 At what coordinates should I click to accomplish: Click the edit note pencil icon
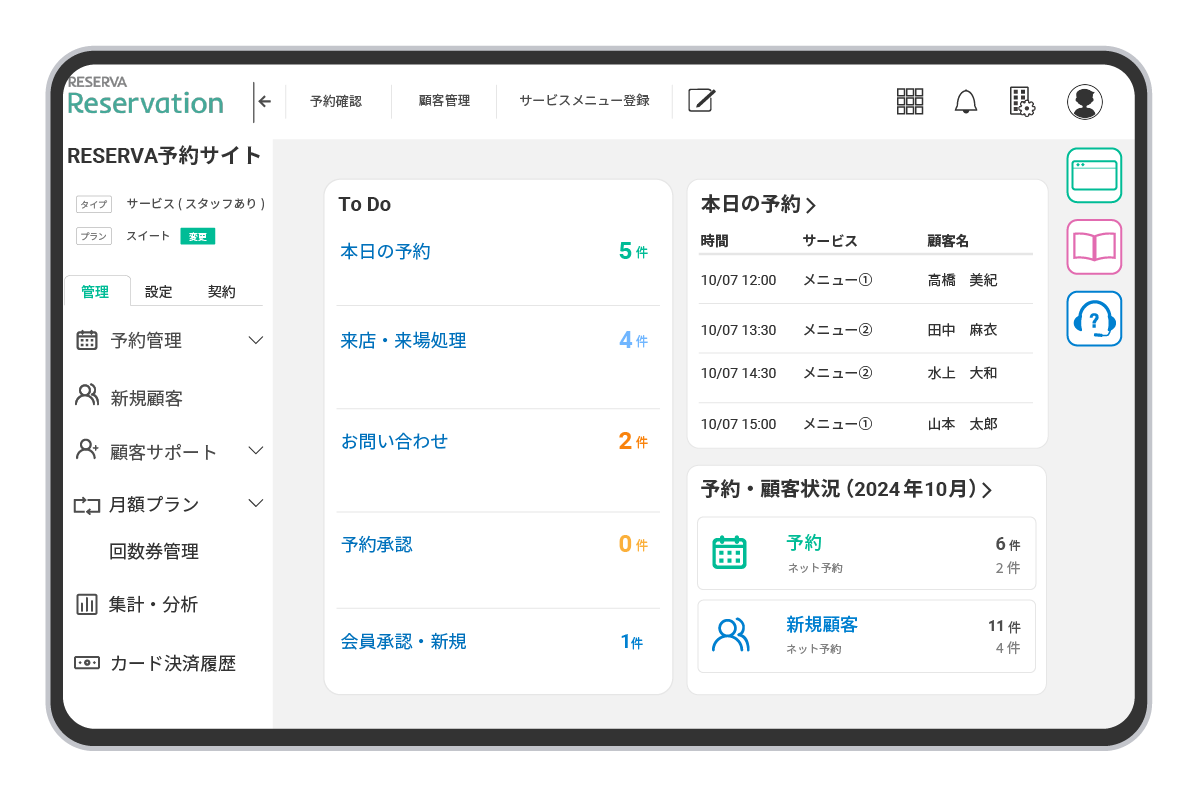[702, 100]
